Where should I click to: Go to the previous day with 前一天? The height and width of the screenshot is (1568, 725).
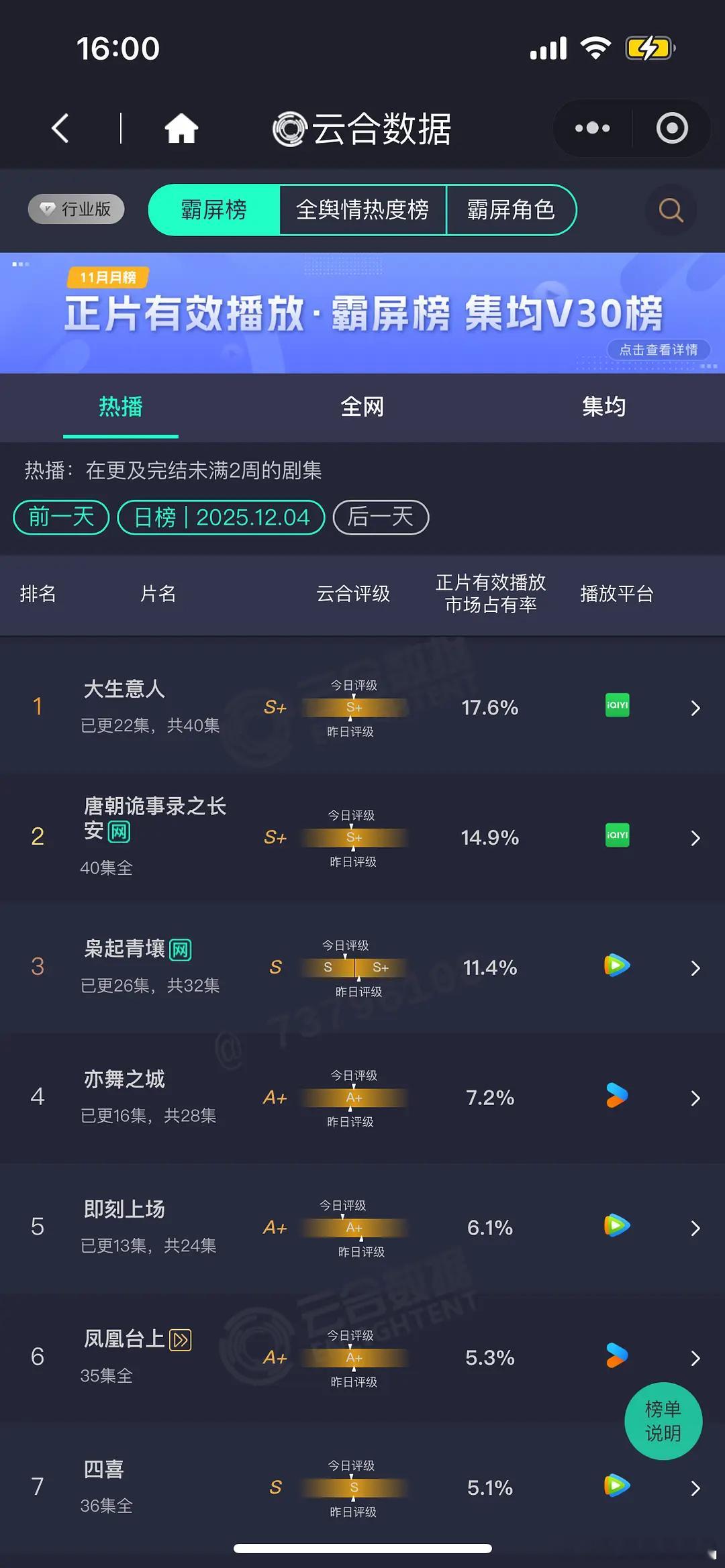click(60, 517)
